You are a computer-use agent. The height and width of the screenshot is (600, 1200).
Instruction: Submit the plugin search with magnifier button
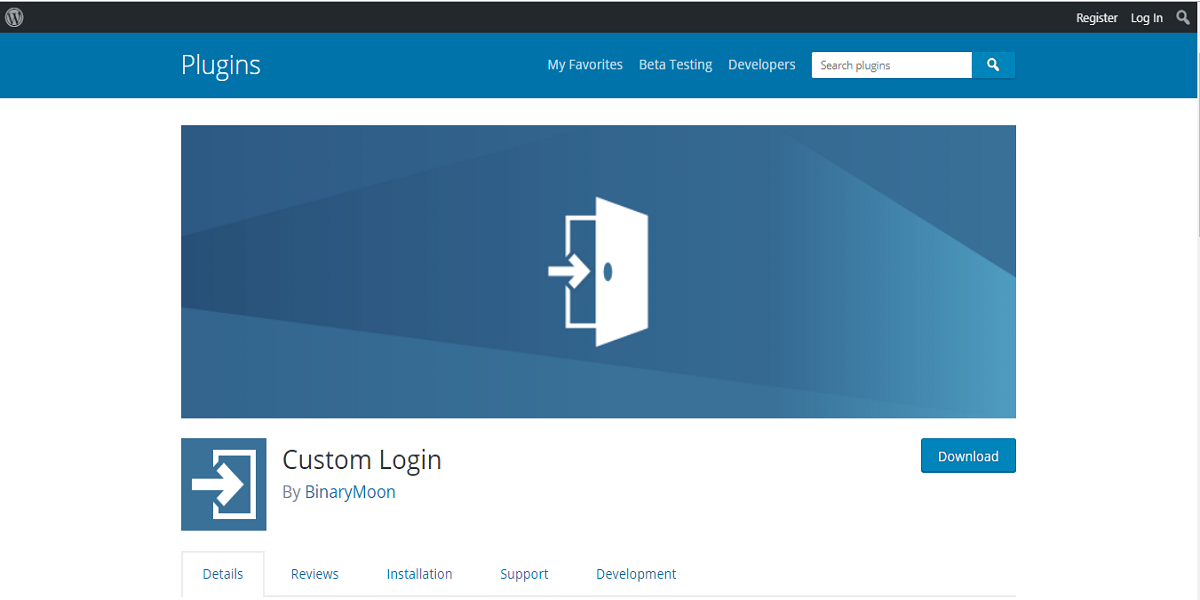pyautogui.click(x=993, y=65)
